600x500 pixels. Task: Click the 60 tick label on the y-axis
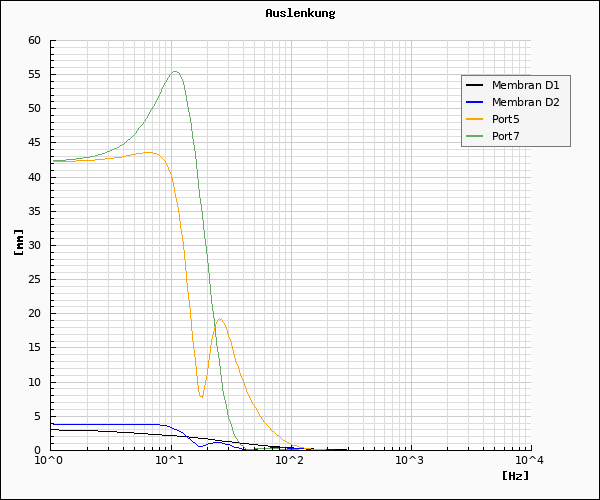pos(34,41)
